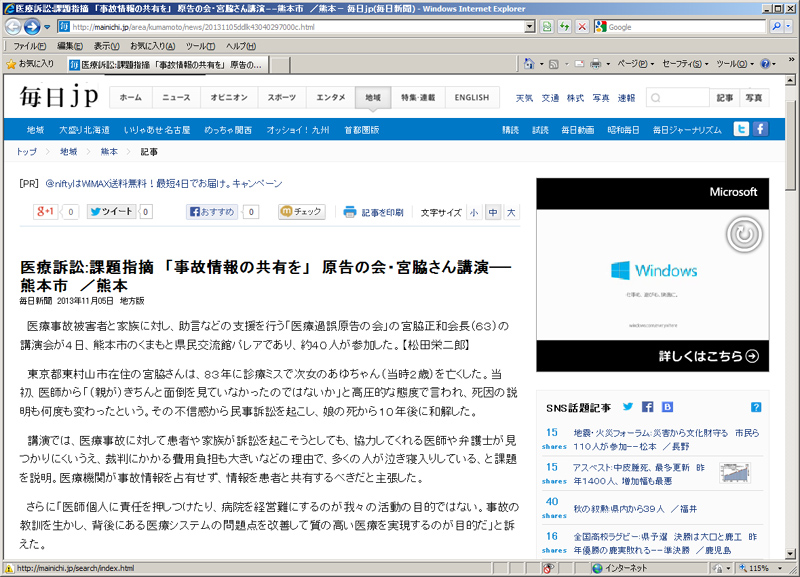
Task: Click the Read mail icon in command bar
Action: pos(579,64)
